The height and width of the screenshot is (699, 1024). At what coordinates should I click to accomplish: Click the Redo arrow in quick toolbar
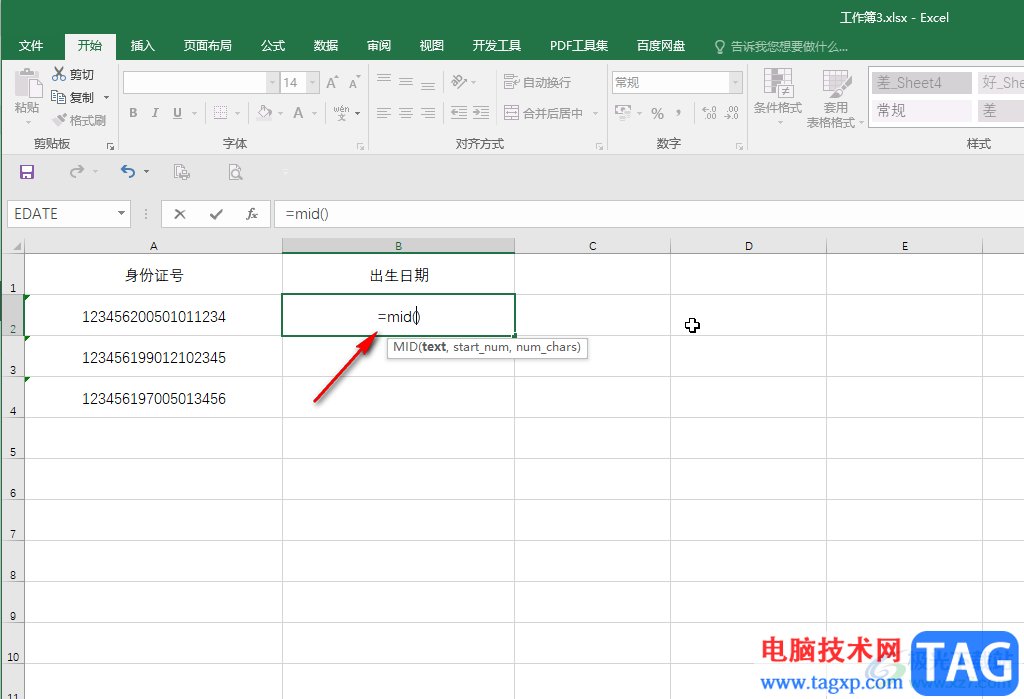click(77, 171)
